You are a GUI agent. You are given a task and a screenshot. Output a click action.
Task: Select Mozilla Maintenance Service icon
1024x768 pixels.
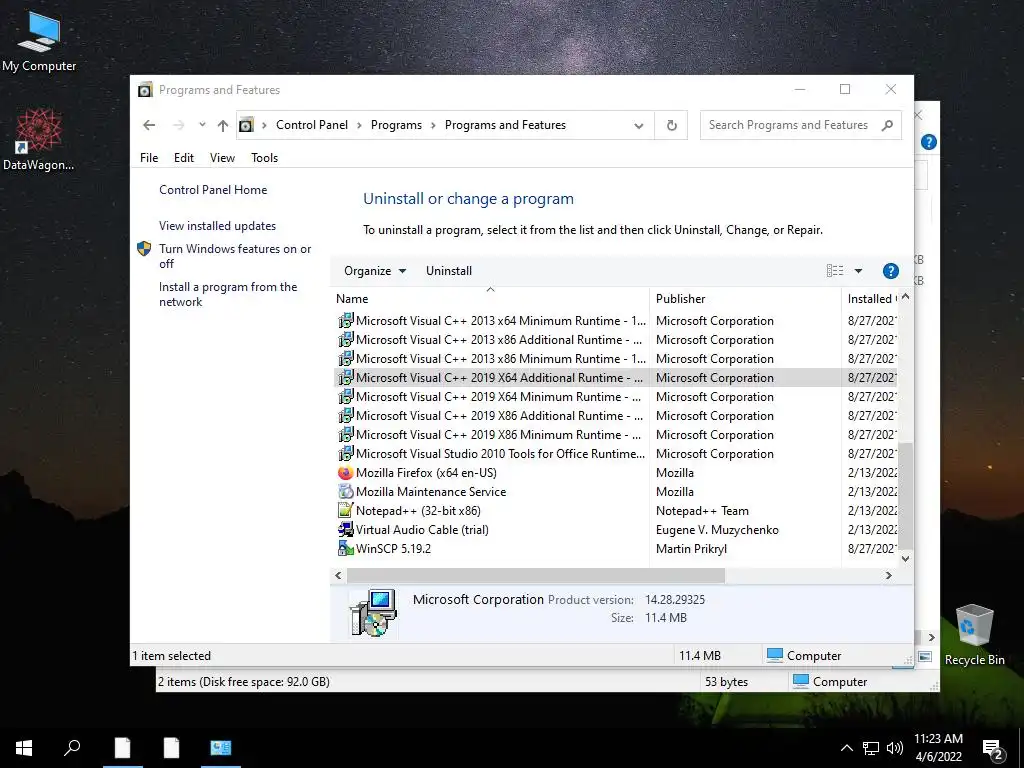tap(345, 492)
